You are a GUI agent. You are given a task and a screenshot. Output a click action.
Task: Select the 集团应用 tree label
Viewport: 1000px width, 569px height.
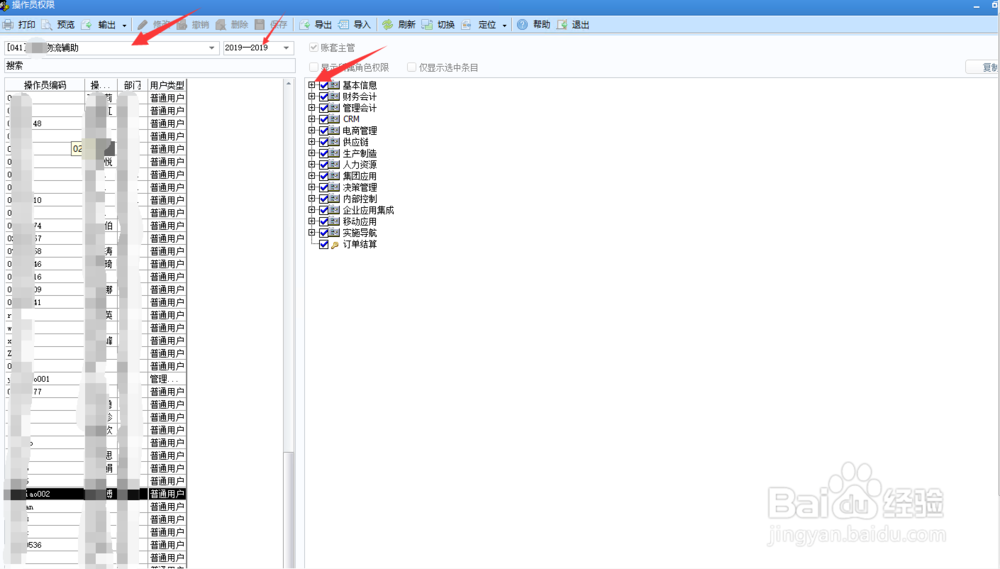(360, 176)
